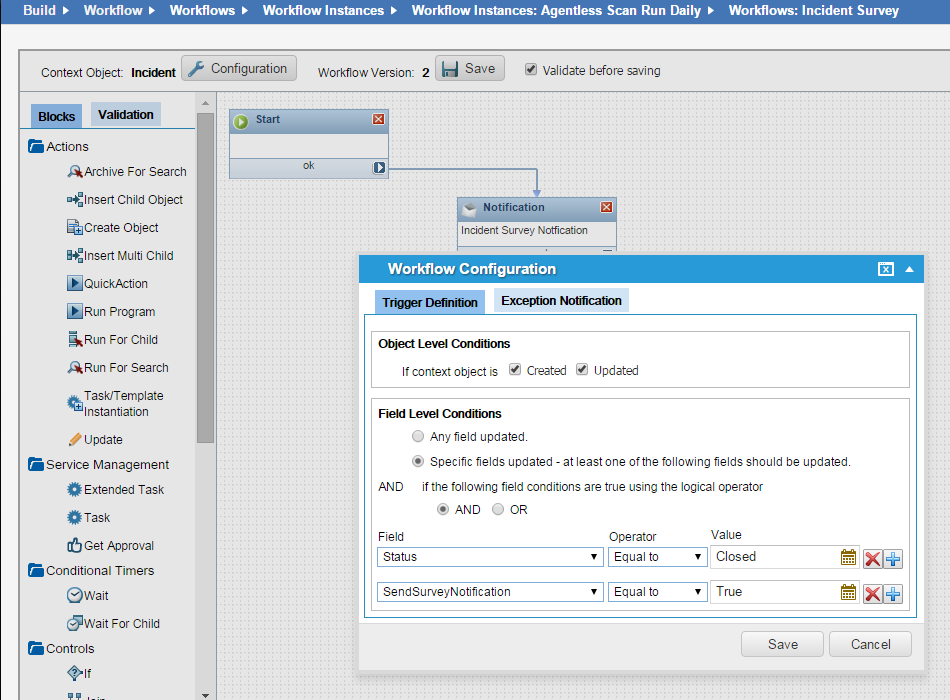
Task: Open the Status field dropdown
Action: point(490,557)
